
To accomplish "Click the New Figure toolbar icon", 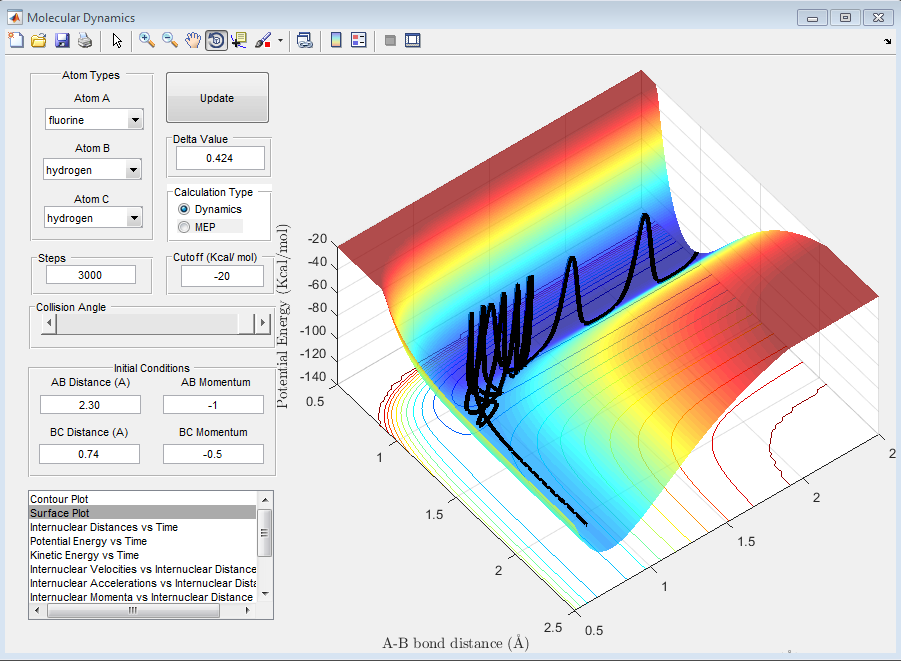I will click(x=15, y=40).
